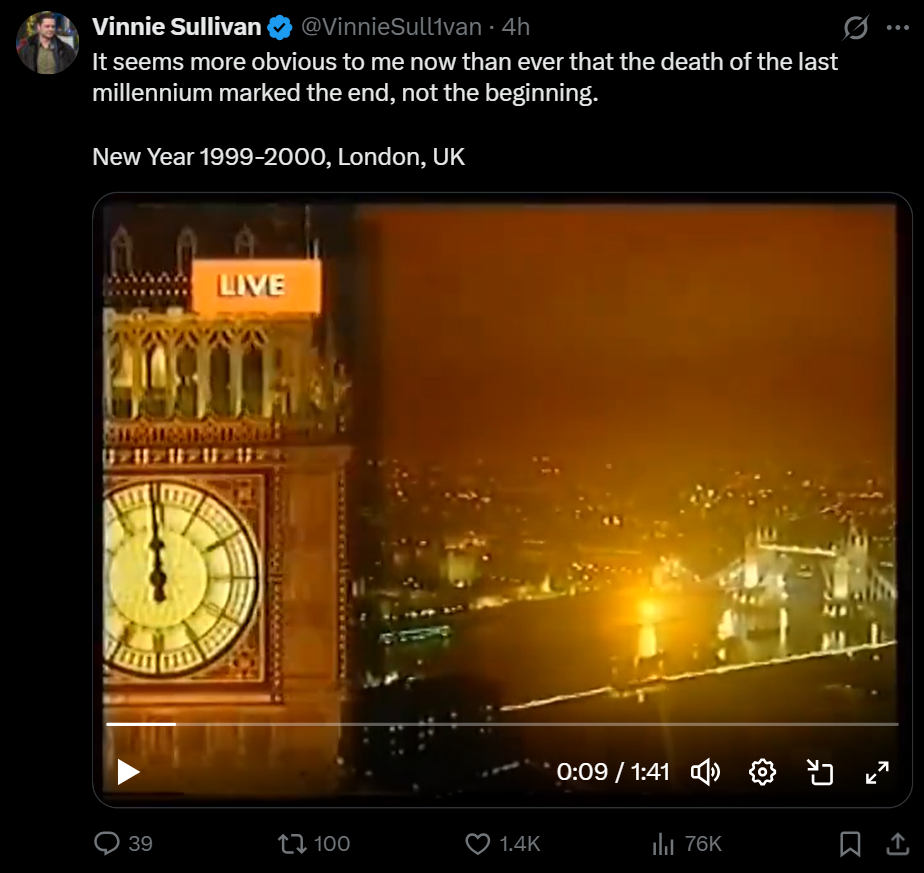
Task: Click the verified blue checkmark badge
Action: pos(280,27)
